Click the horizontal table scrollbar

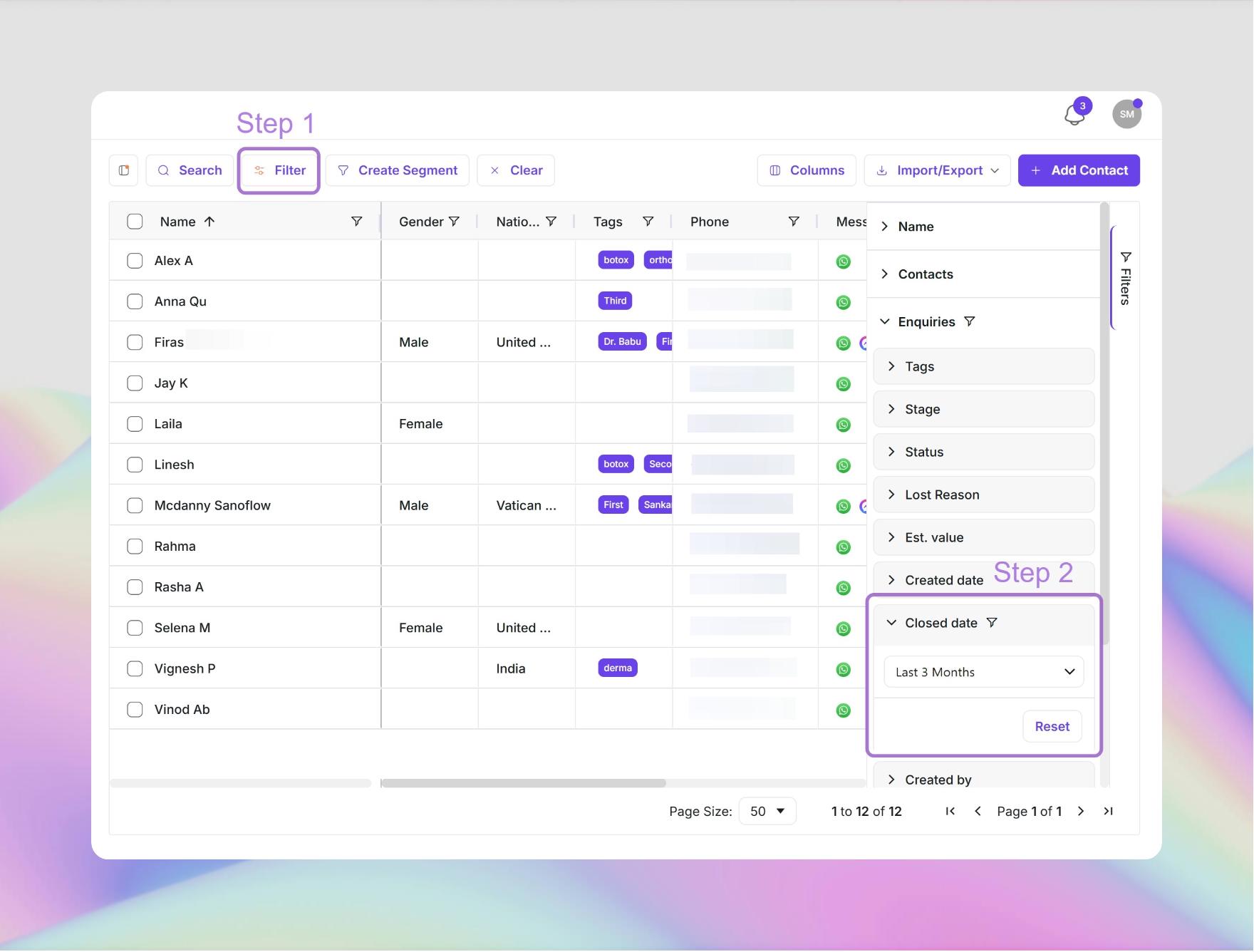pos(524,783)
